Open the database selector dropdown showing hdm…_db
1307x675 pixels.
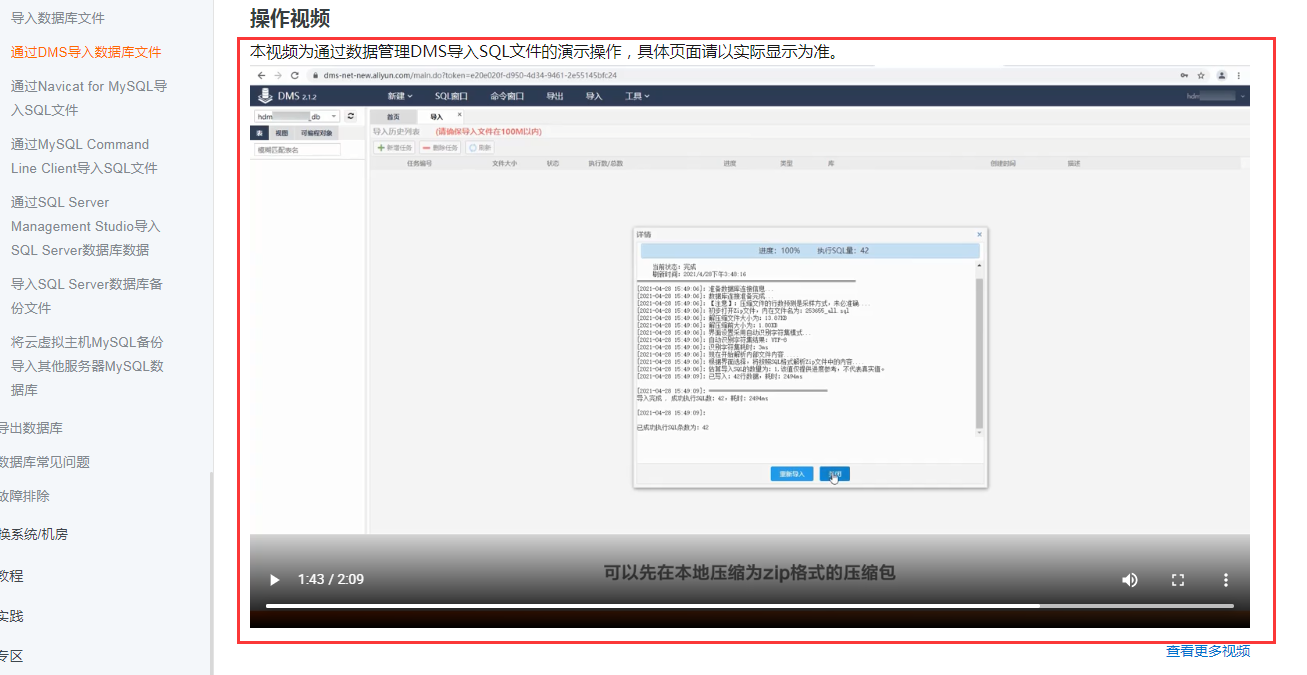point(298,116)
